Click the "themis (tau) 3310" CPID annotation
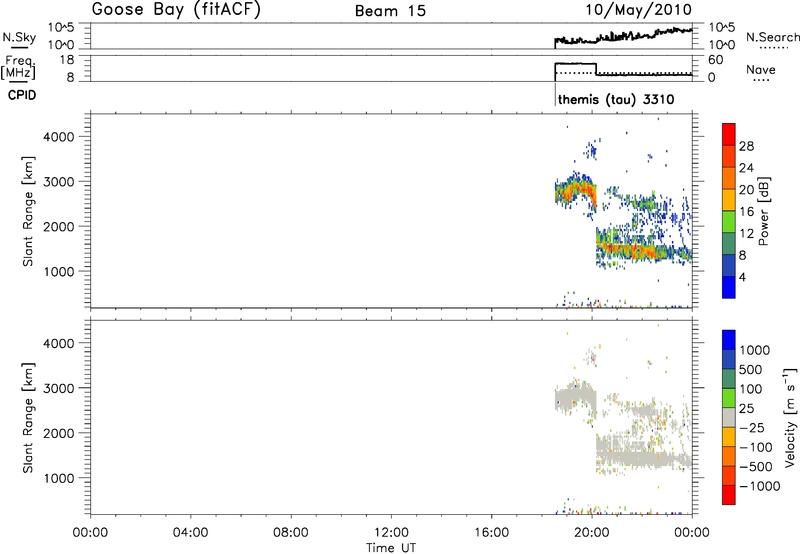This screenshot has height=554, width=800. (616, 99)
